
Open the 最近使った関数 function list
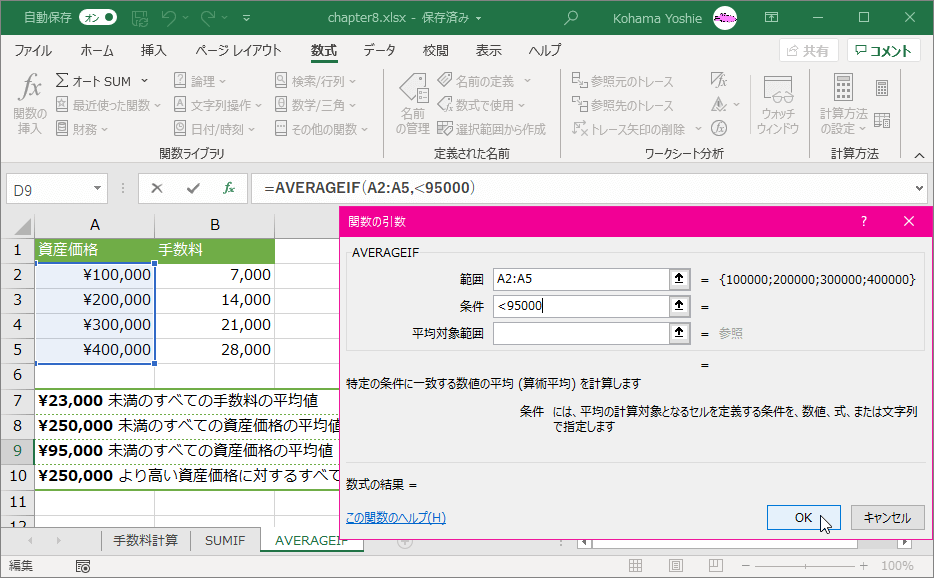[x=108, y=105]
